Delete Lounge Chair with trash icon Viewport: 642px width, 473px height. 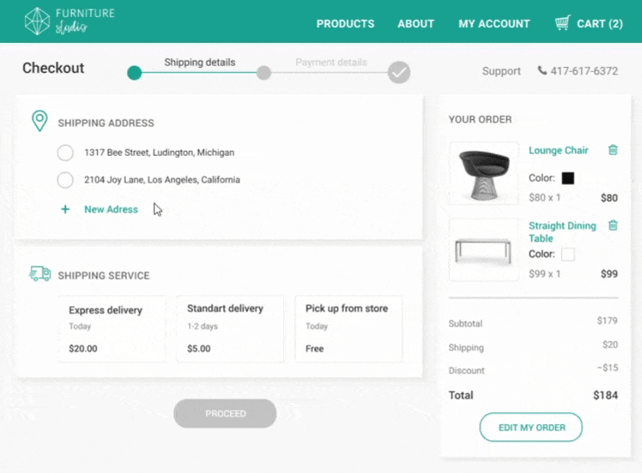(x=613, y=151)
